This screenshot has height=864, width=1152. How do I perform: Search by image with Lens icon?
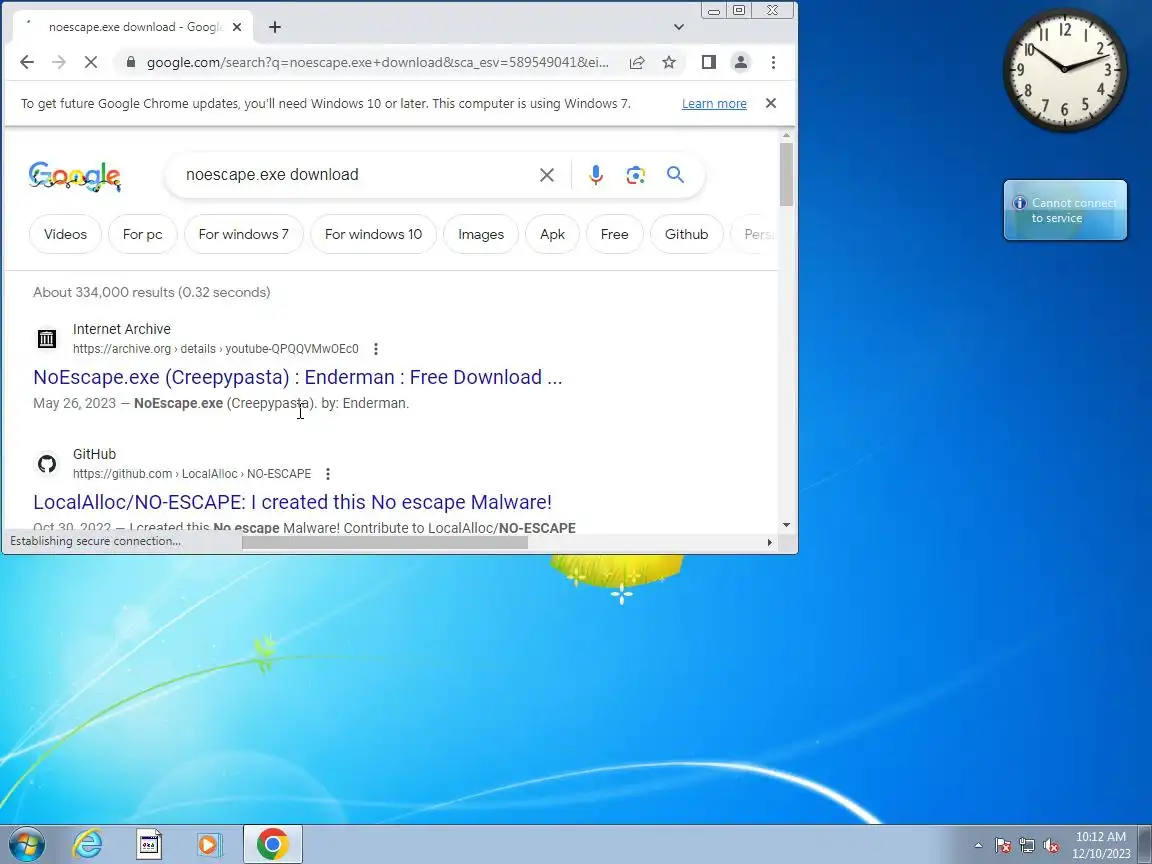point(636,175)
